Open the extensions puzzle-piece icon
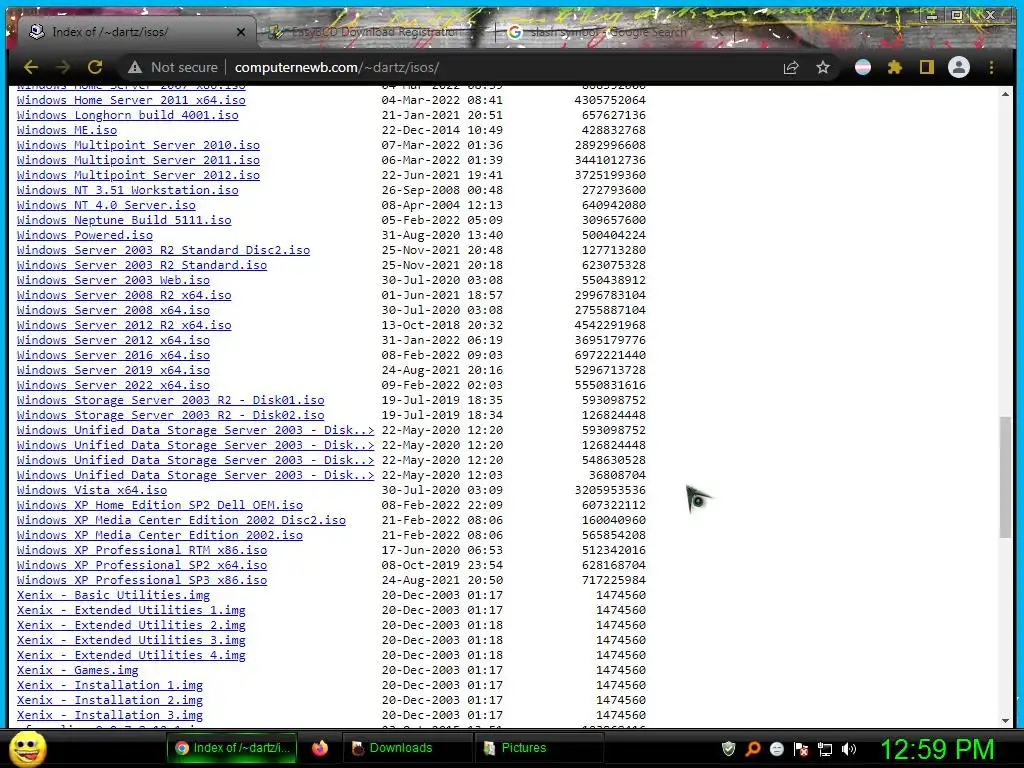Image resolution: width=1024 pixels, height=768 pixels. point(895,67)
